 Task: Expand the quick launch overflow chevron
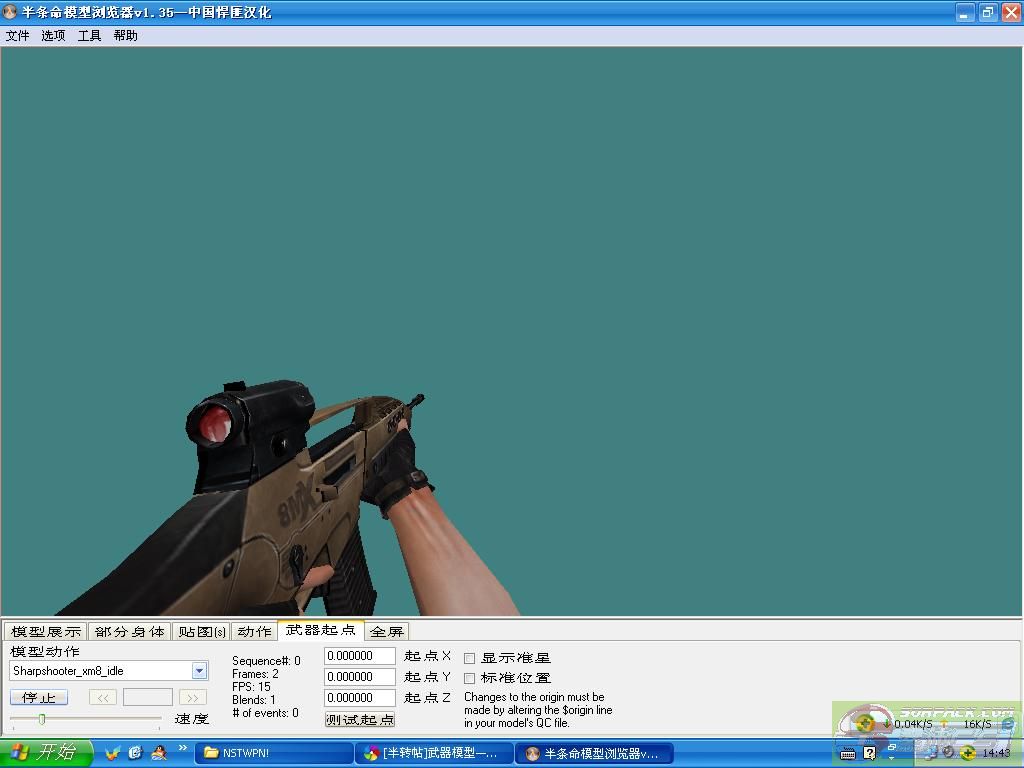tap(183, 747)
